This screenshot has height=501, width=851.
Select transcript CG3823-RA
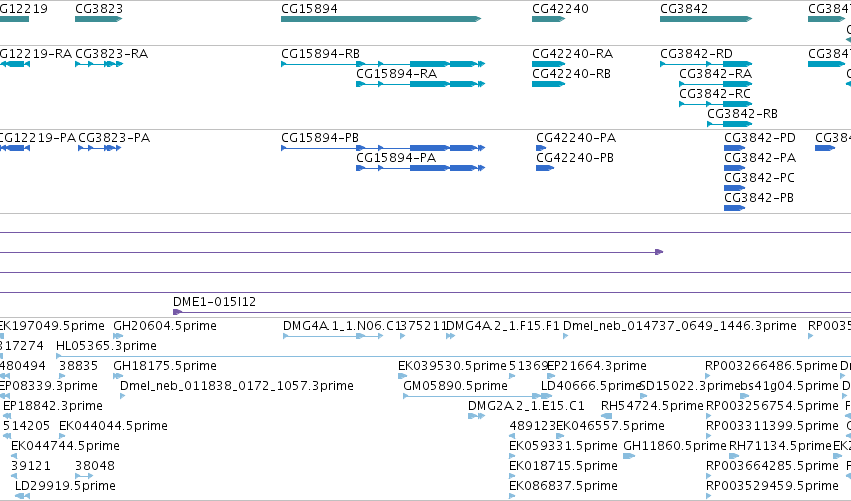point(111,54)
